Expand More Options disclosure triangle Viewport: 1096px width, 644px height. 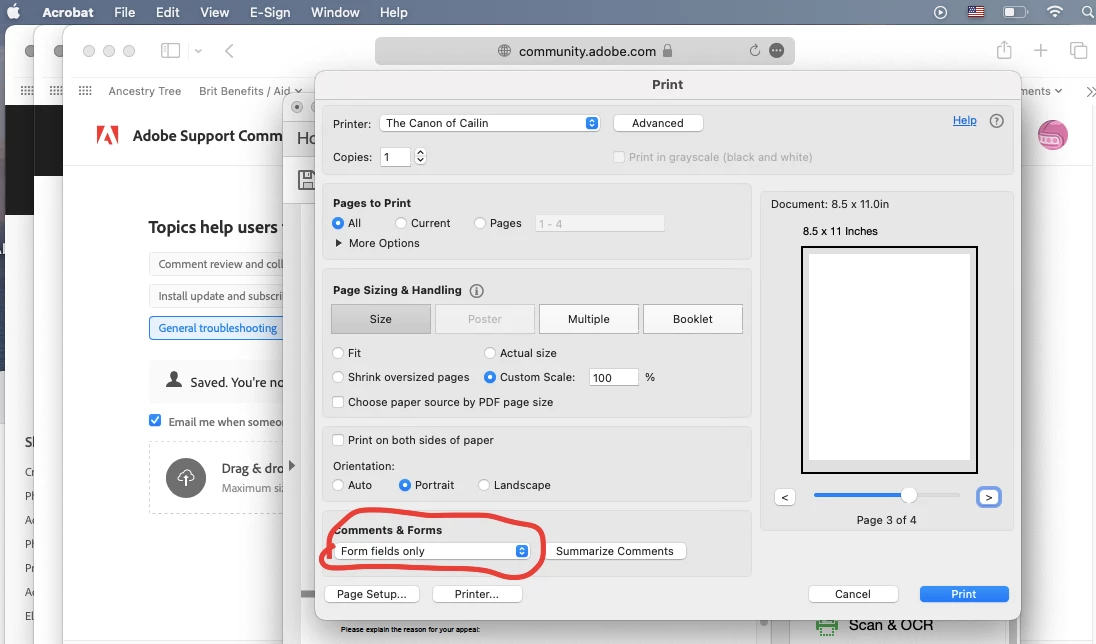coord(338,243)
